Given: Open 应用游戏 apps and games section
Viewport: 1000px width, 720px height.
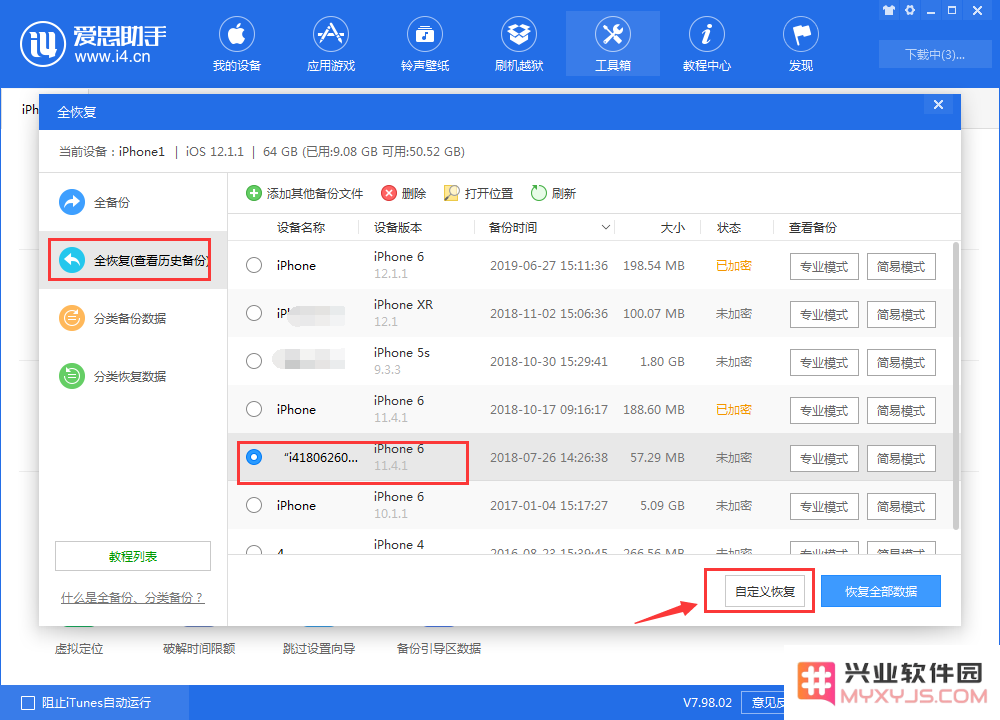Looking at the screenshot, I should (x=330, y=45).
